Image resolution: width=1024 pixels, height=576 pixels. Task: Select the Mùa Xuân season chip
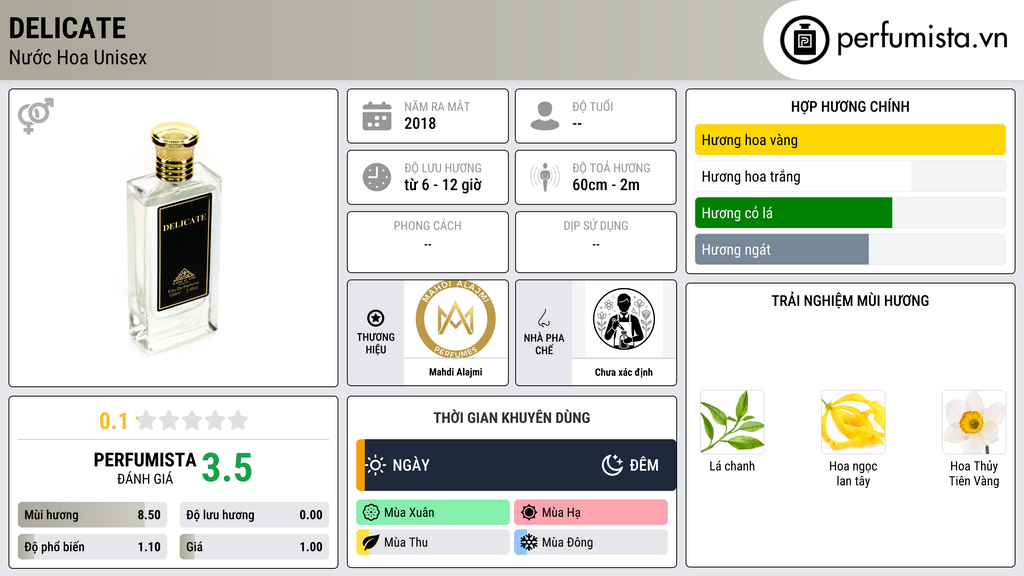click(433, 513)
